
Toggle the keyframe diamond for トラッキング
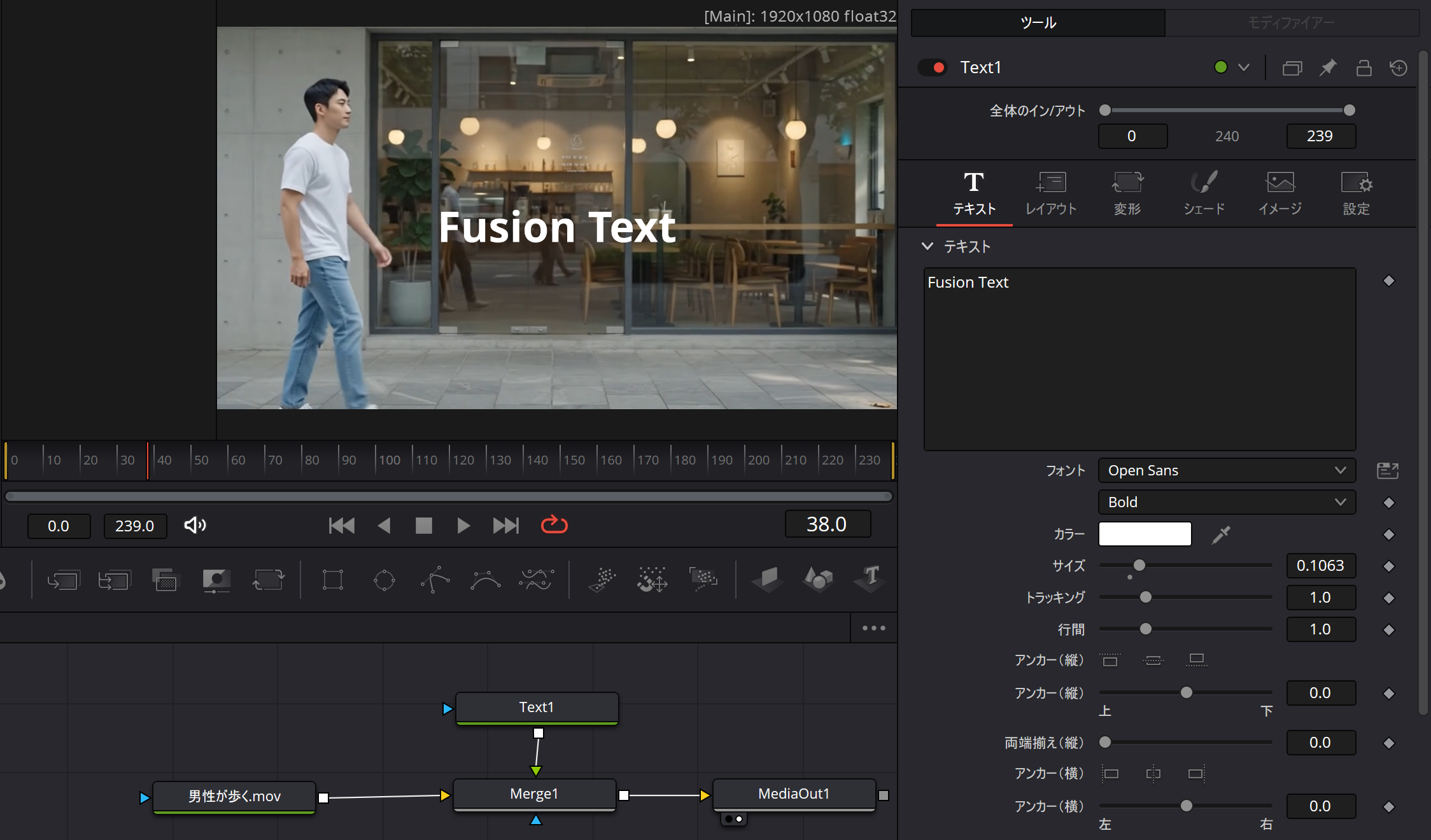coord(1389,598)
